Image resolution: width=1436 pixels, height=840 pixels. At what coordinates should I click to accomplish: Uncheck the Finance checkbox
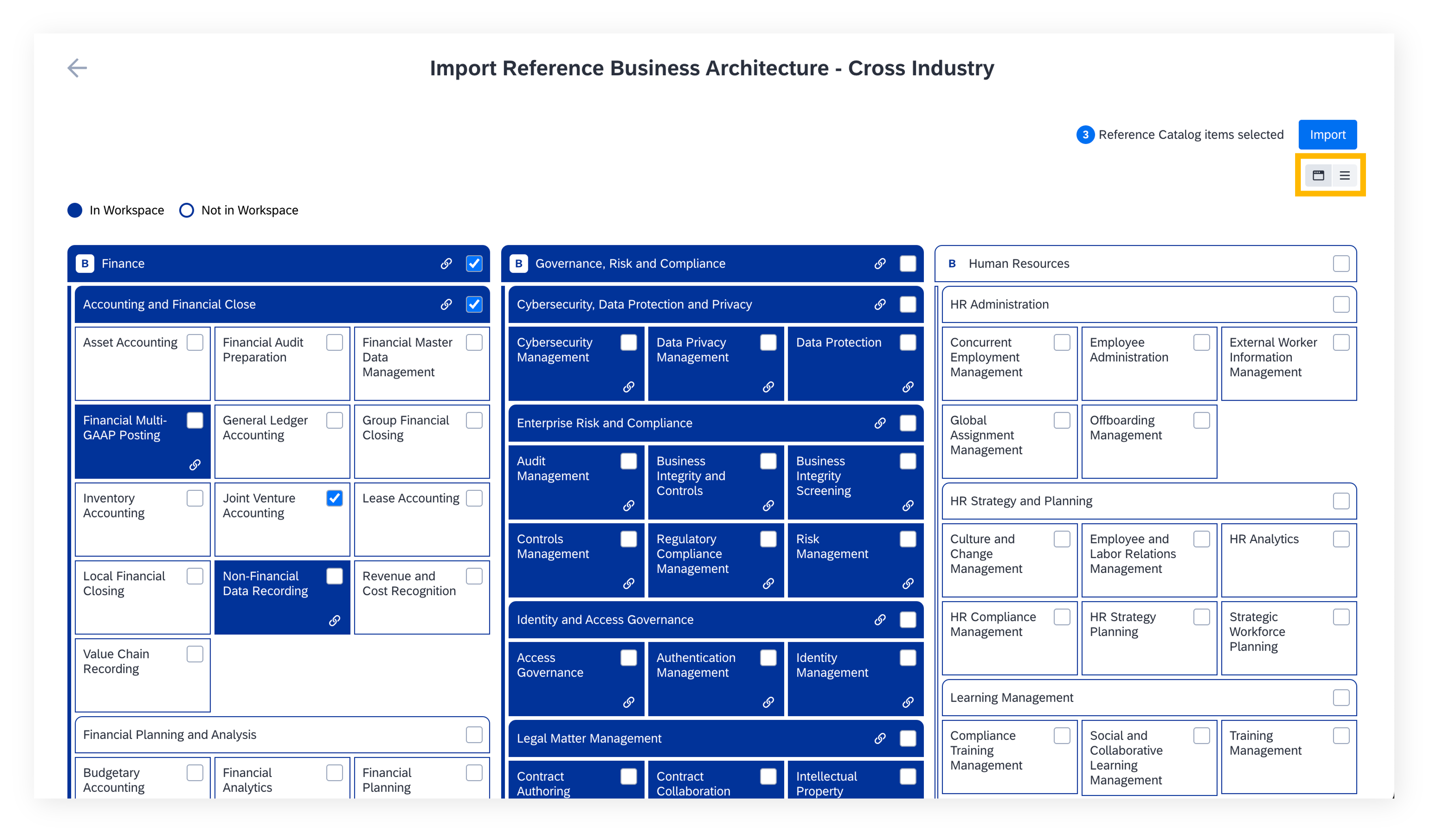(474, 264)
